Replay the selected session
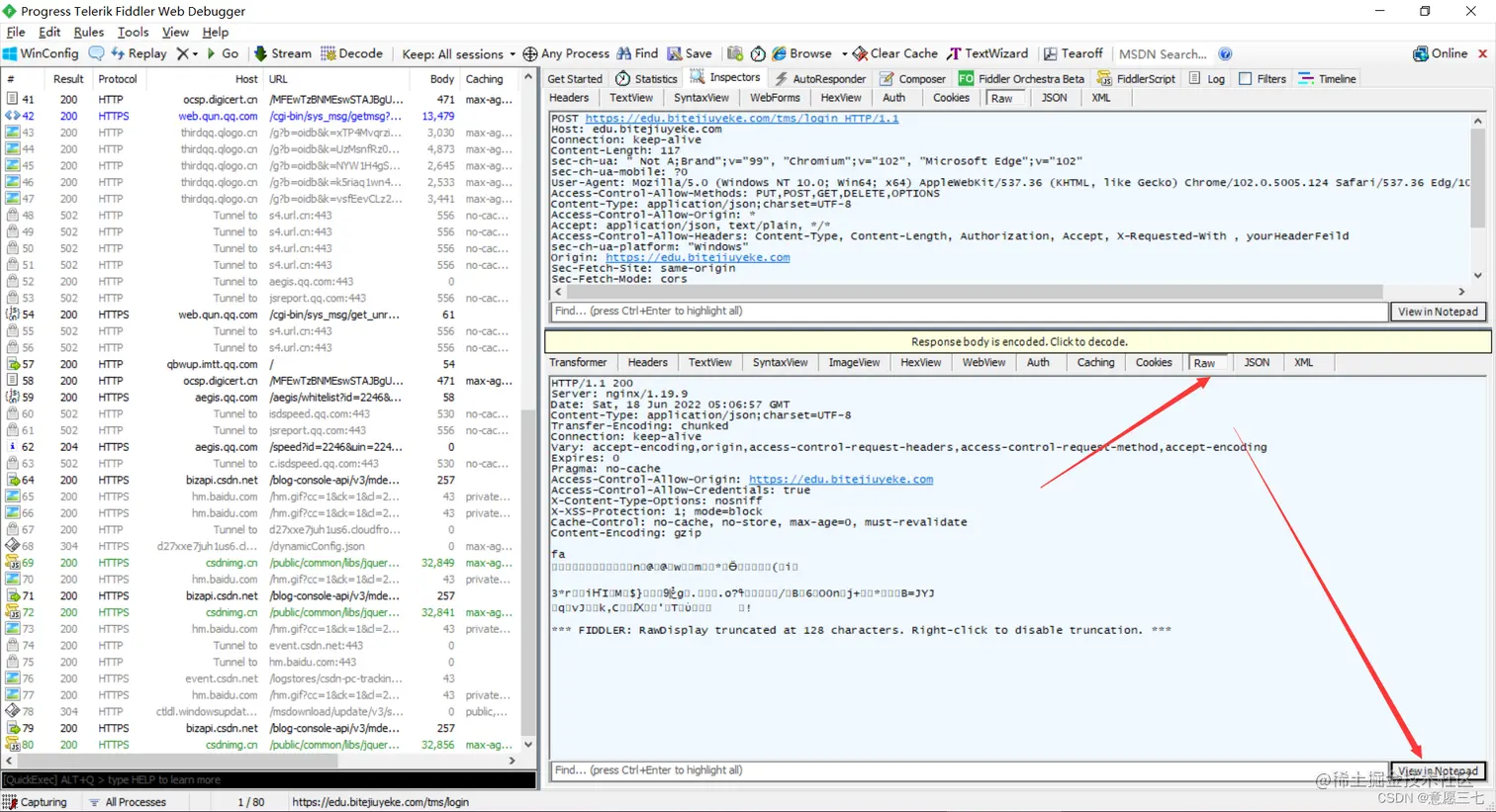This screenshot has height=812, width=1496. point(139,53)
